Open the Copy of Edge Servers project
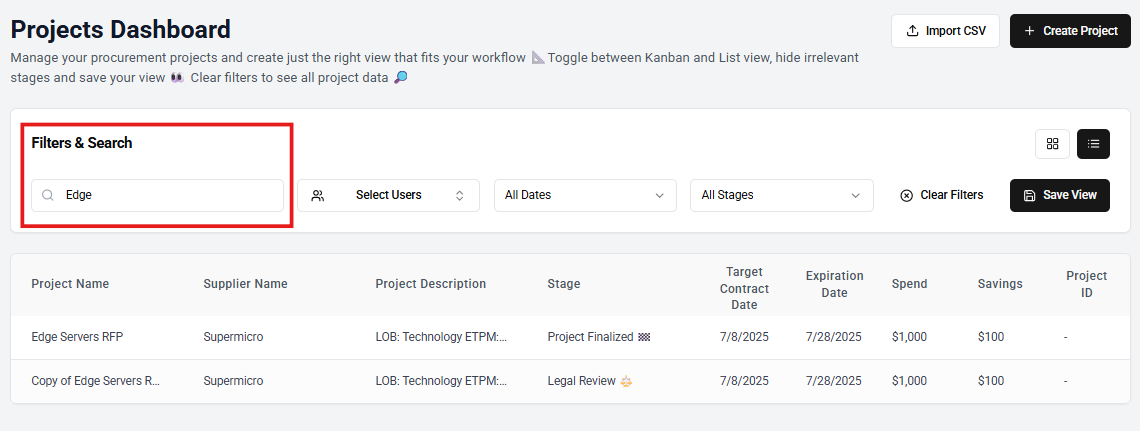This screenshot has width=1140, height=431. coord(95,381)
